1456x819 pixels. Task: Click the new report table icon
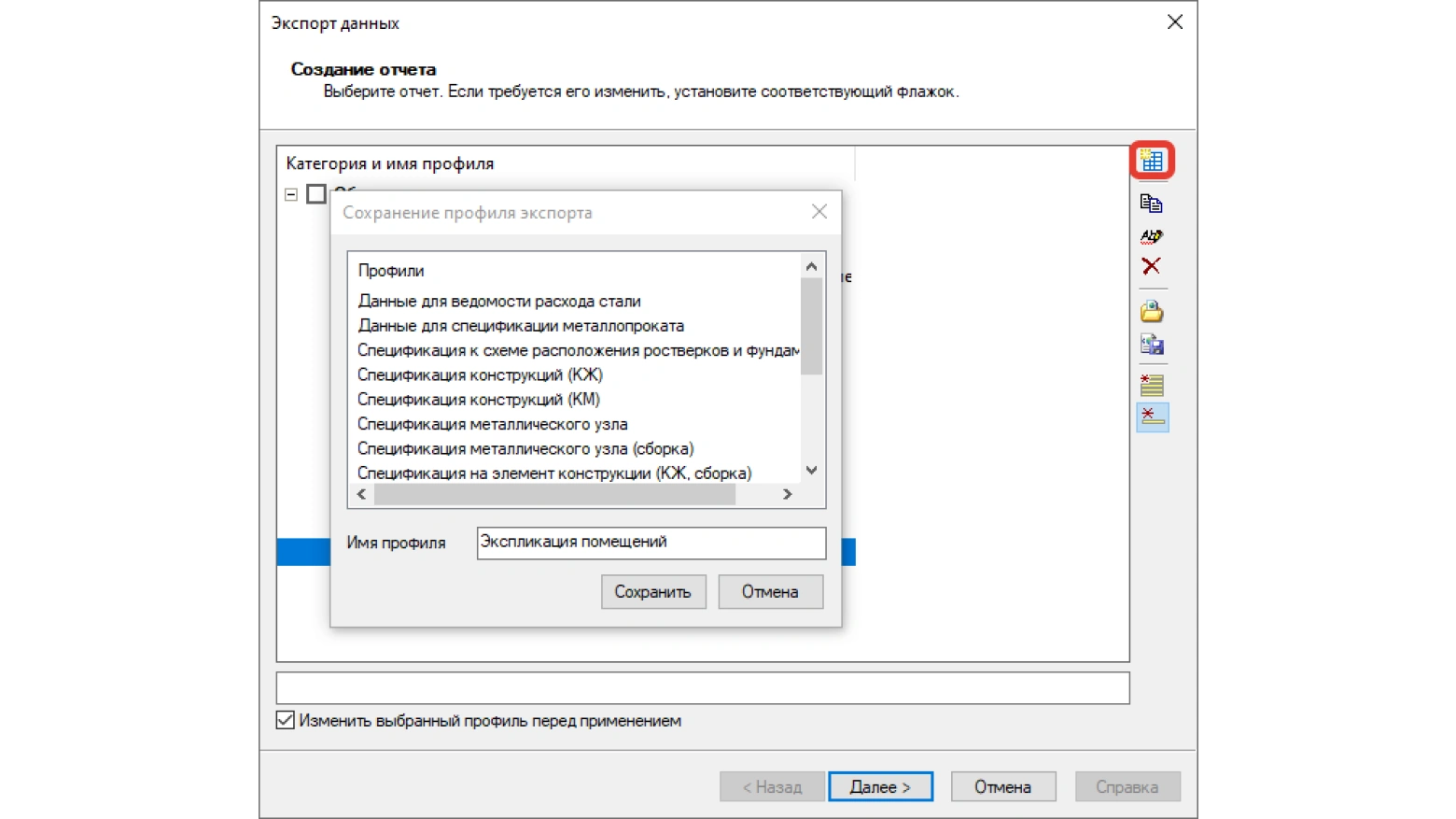[x=1152, y=161]
